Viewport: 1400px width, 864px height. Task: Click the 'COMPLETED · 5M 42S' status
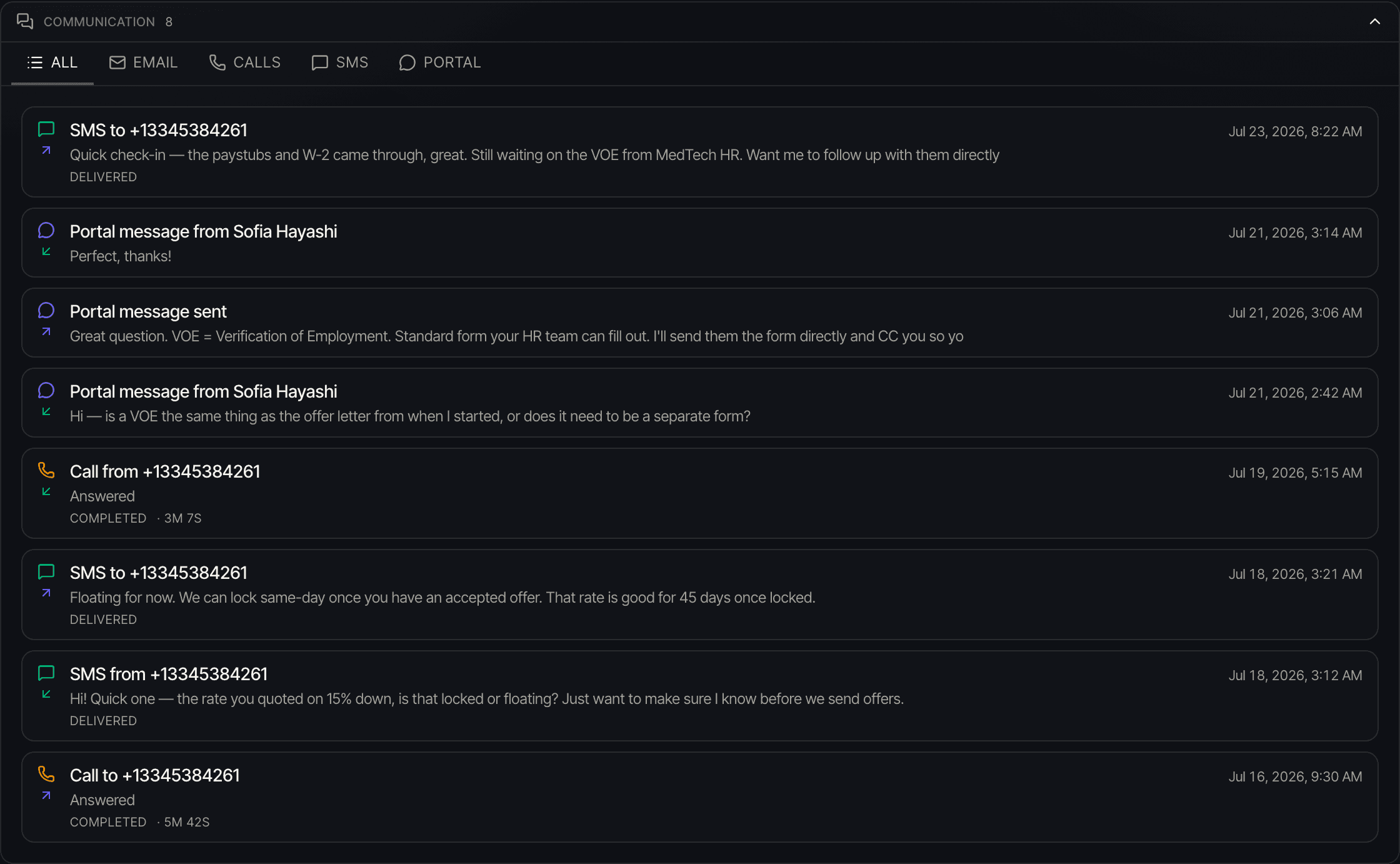click(140, 822)
